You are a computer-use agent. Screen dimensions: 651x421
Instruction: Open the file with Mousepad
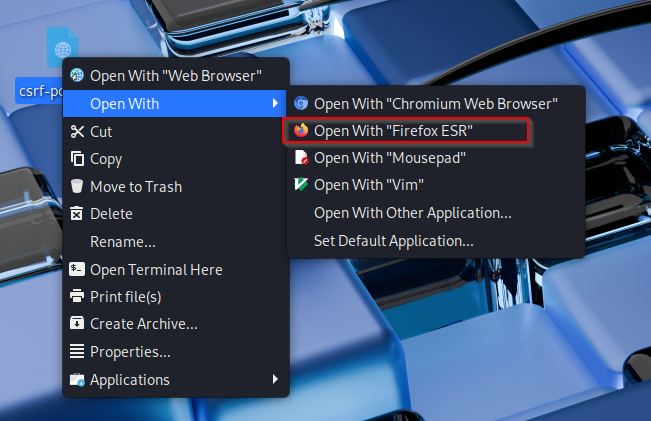pos(436,158)
